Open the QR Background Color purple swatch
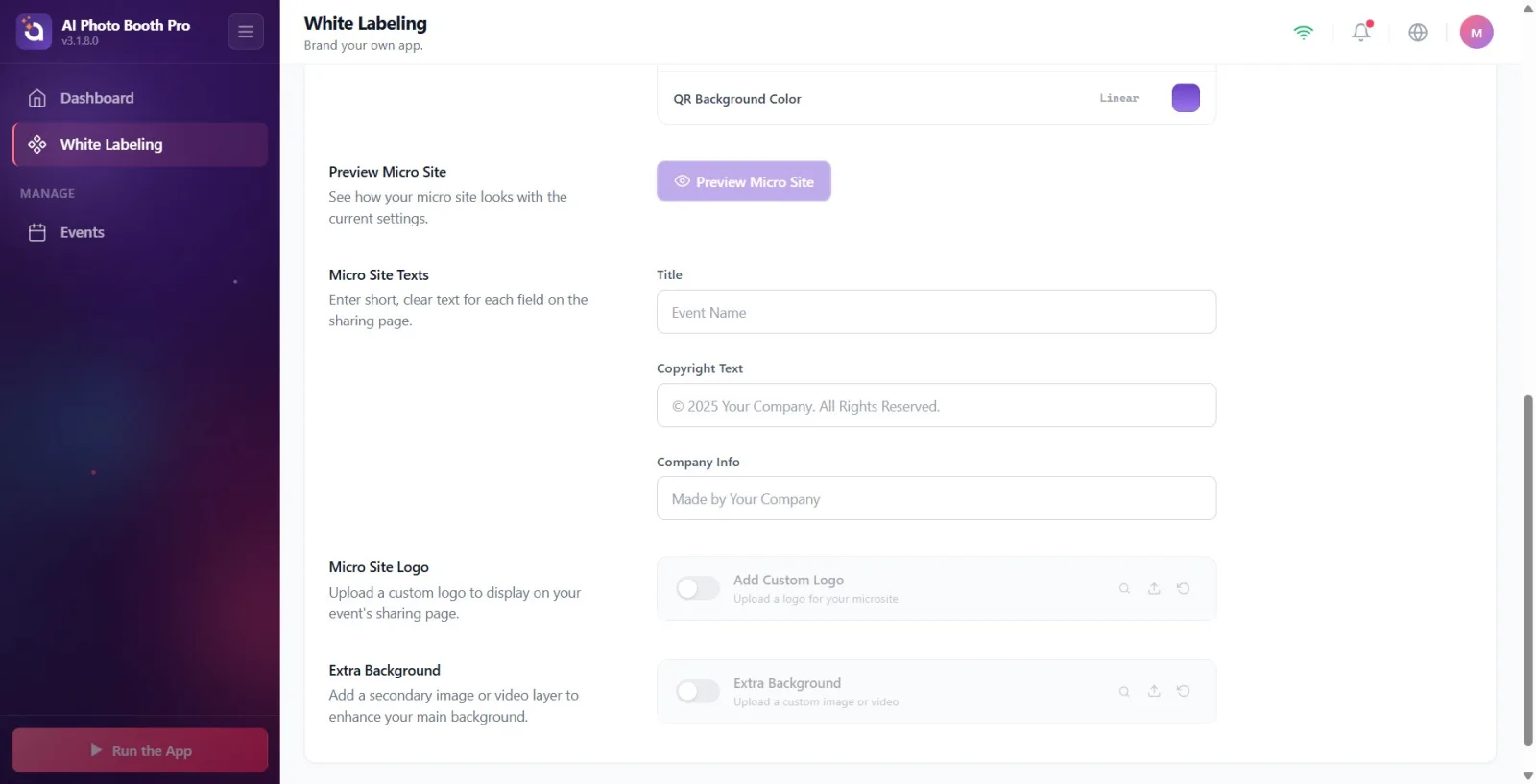Image resolution: width=1536 pixels, height=784 pixels. pyautogui.click(x=1186, y=98)
